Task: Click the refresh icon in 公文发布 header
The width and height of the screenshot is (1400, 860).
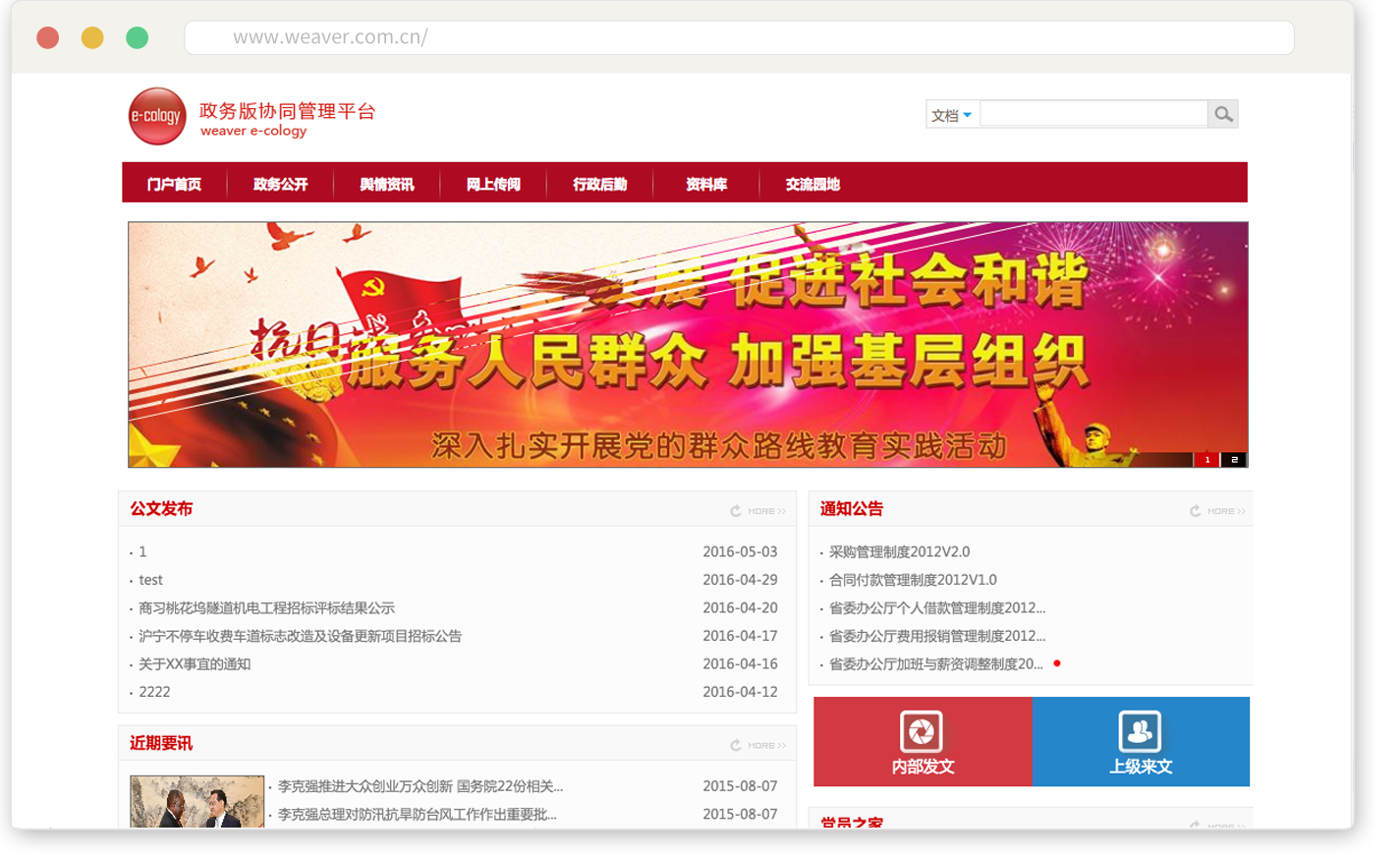Action: click(x=736, y=511)
